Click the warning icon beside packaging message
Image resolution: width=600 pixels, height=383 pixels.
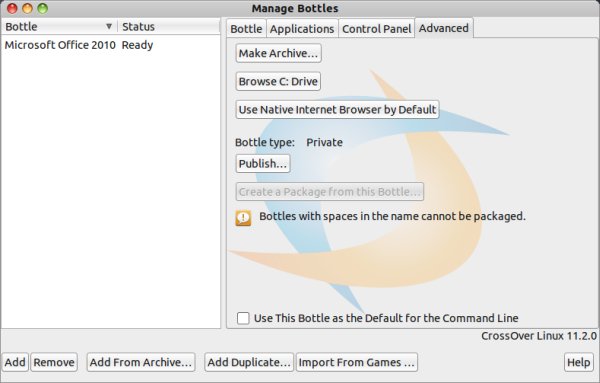point(243,218)
